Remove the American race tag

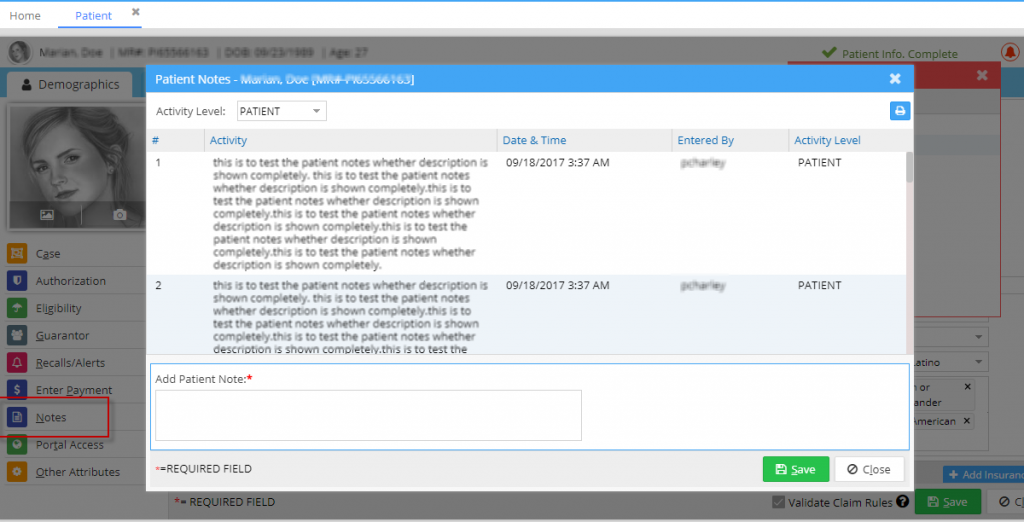point(967,421)
